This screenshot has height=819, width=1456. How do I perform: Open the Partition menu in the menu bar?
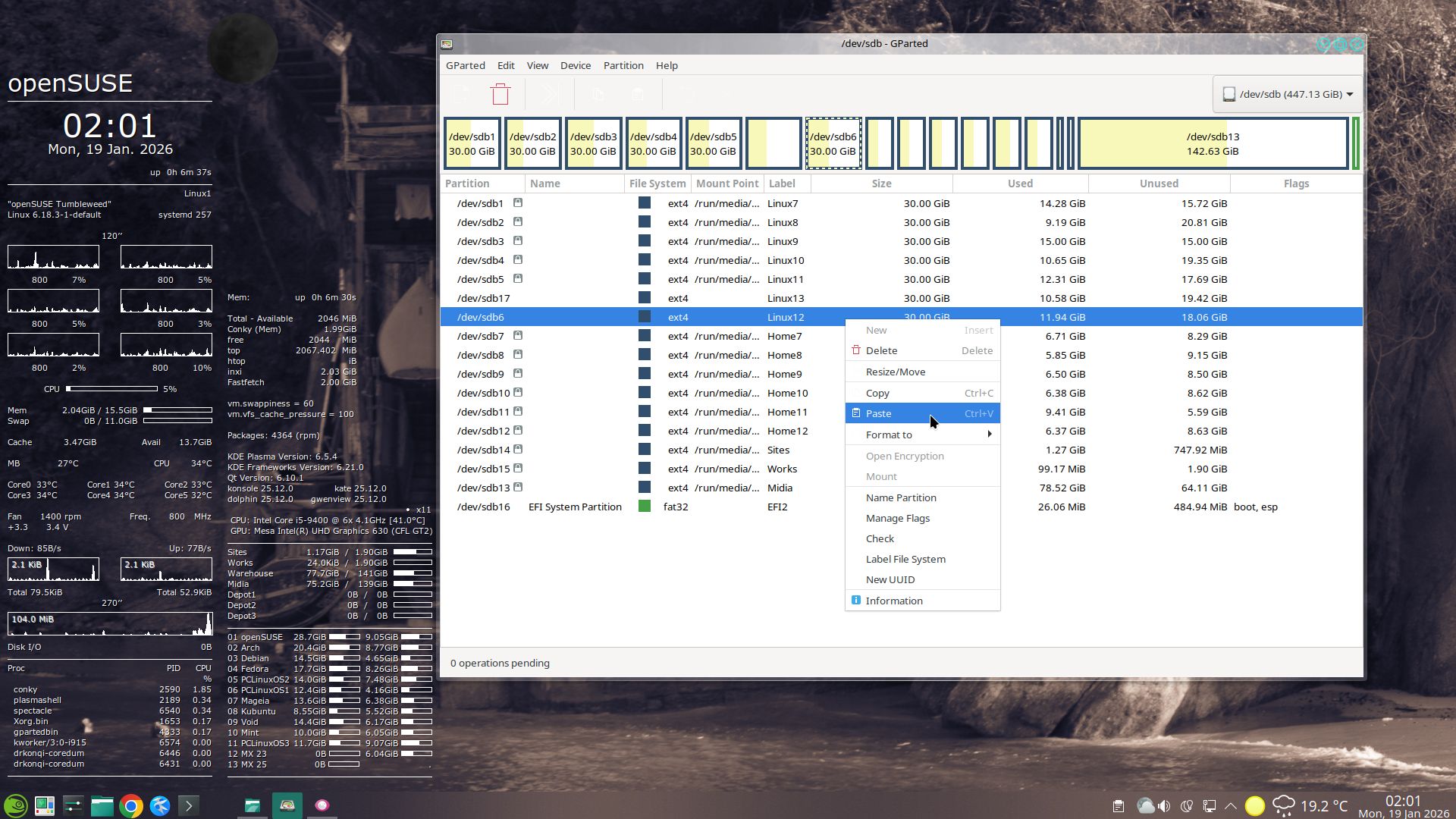[x=623, y=66]
